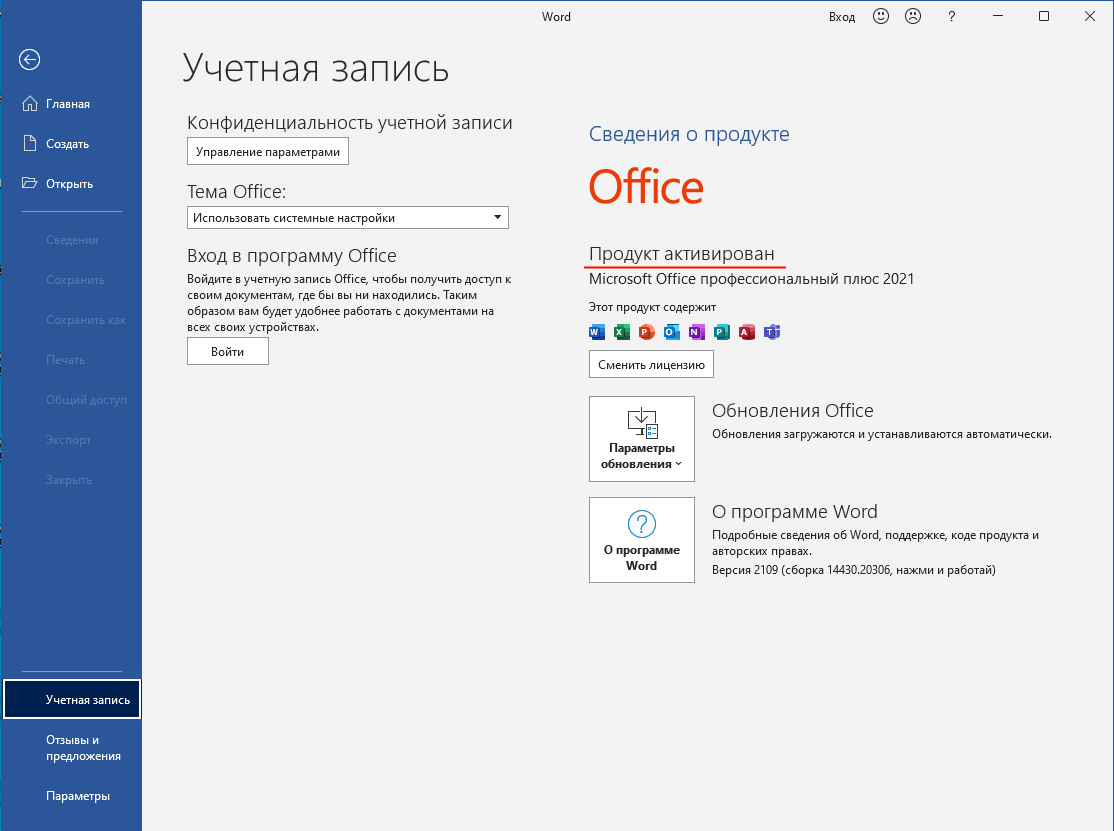Click Microsoft Office профессиональный плюс 2021 text
This screenshot has height=831, width=1114.
[752, 279]
